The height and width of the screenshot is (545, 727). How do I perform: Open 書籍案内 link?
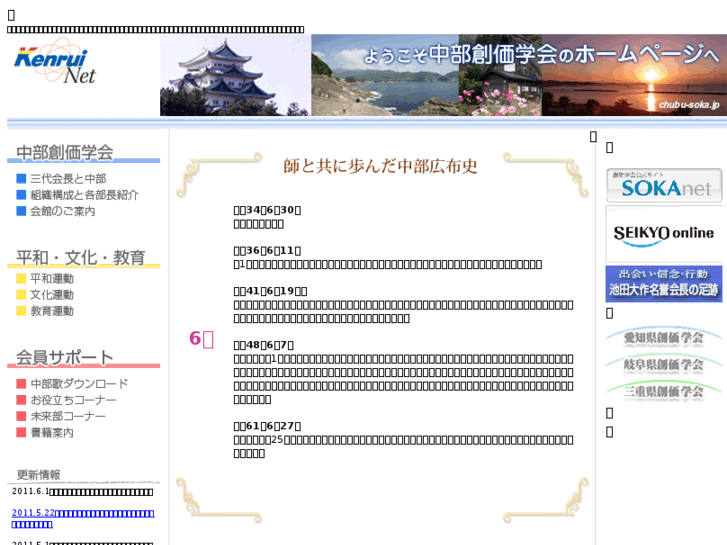coord(52,432)
